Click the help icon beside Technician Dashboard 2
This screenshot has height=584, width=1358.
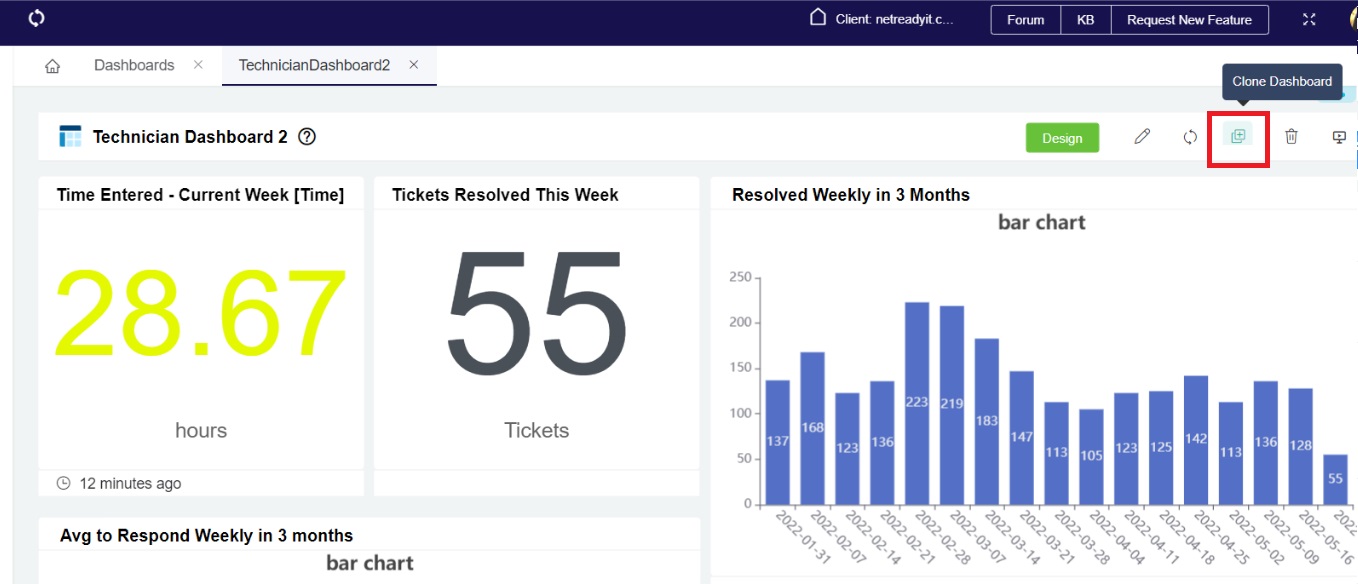click(x=307, y=137)
